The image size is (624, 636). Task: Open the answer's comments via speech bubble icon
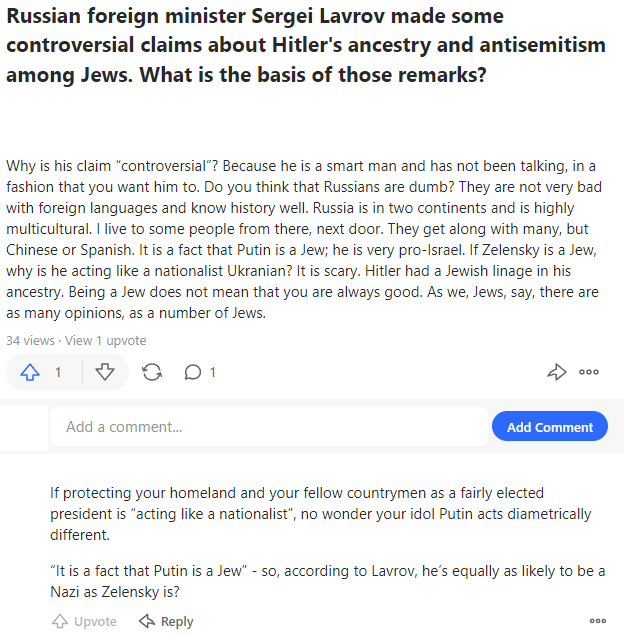coord(193,372)
